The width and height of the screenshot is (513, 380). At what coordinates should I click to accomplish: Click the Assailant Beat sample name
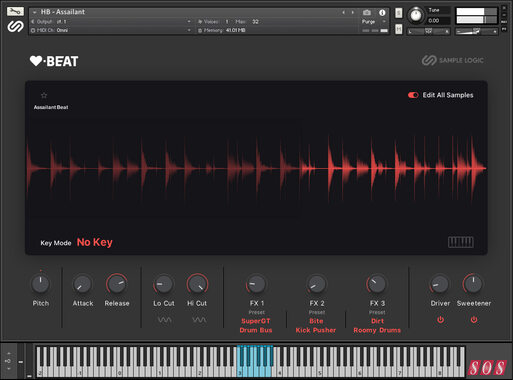[51, 107]
